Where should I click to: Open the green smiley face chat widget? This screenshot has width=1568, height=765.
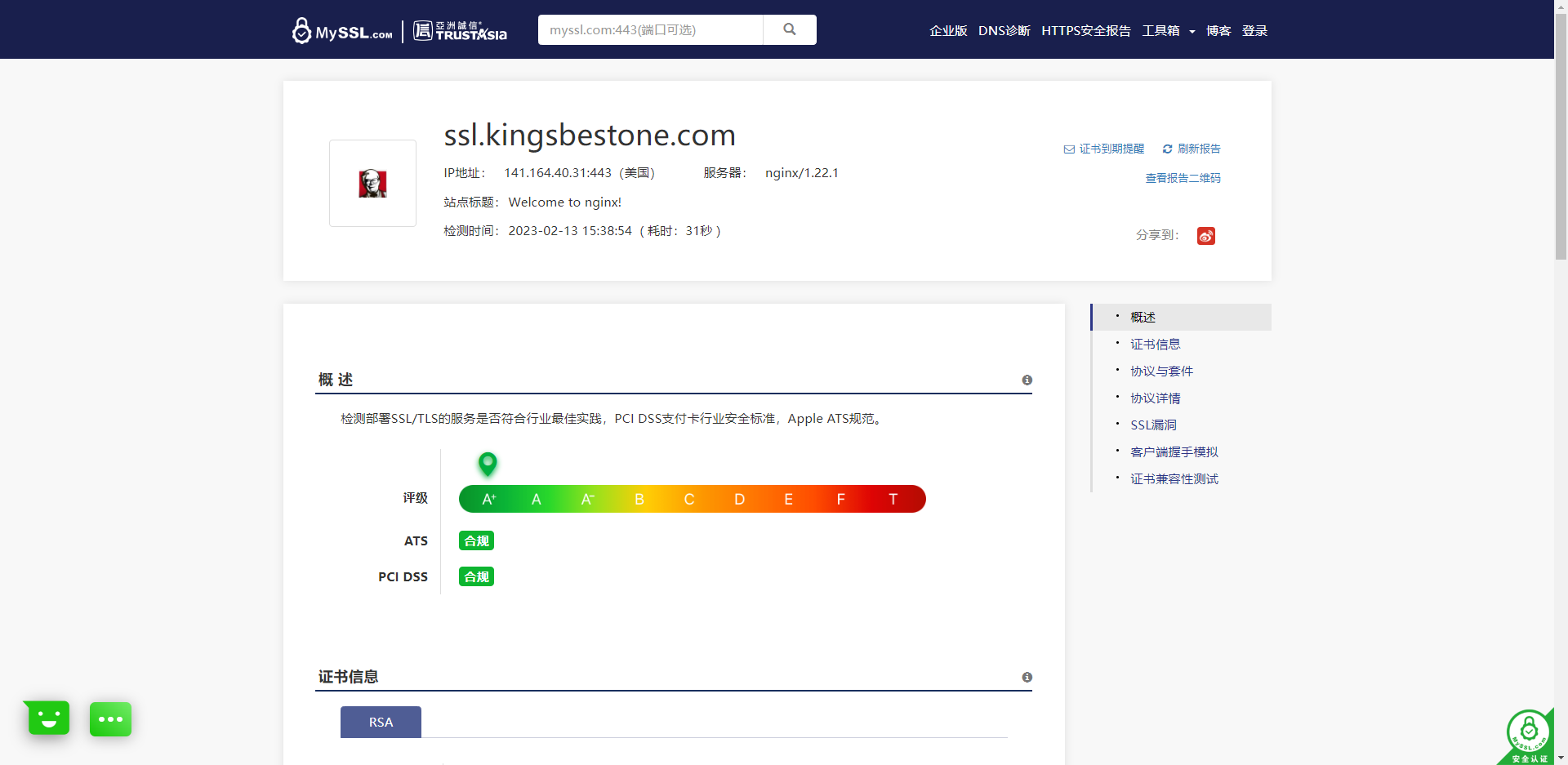pyautogui.click(x=48, y=718)
